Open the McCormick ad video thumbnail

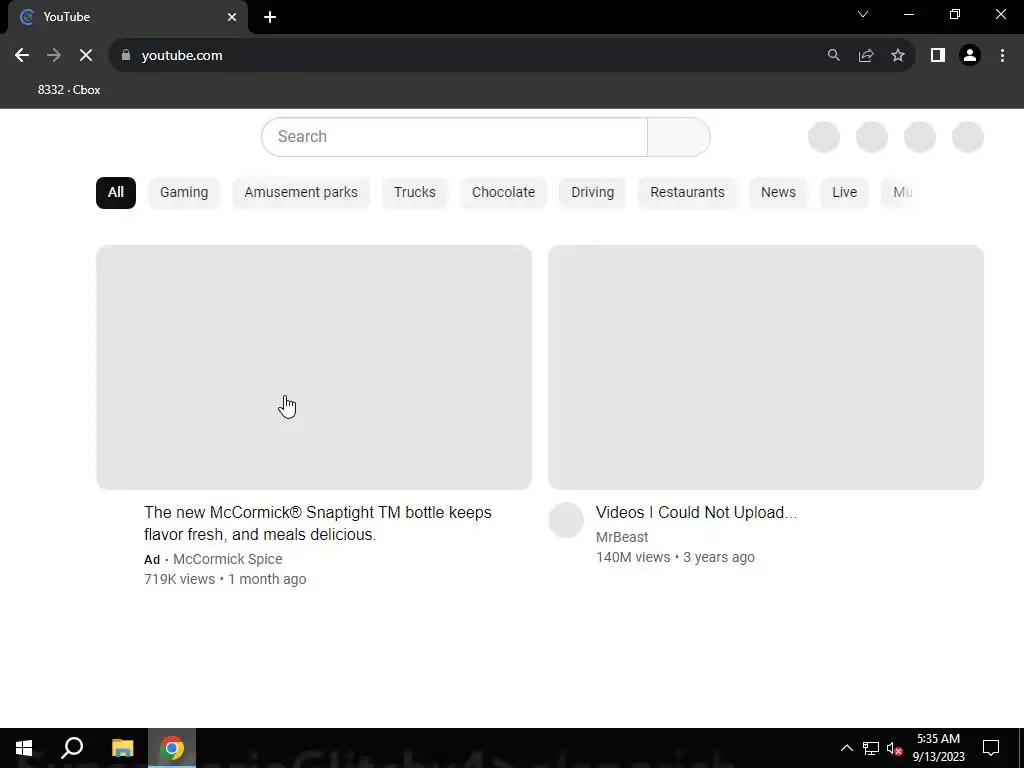[314, 368]
